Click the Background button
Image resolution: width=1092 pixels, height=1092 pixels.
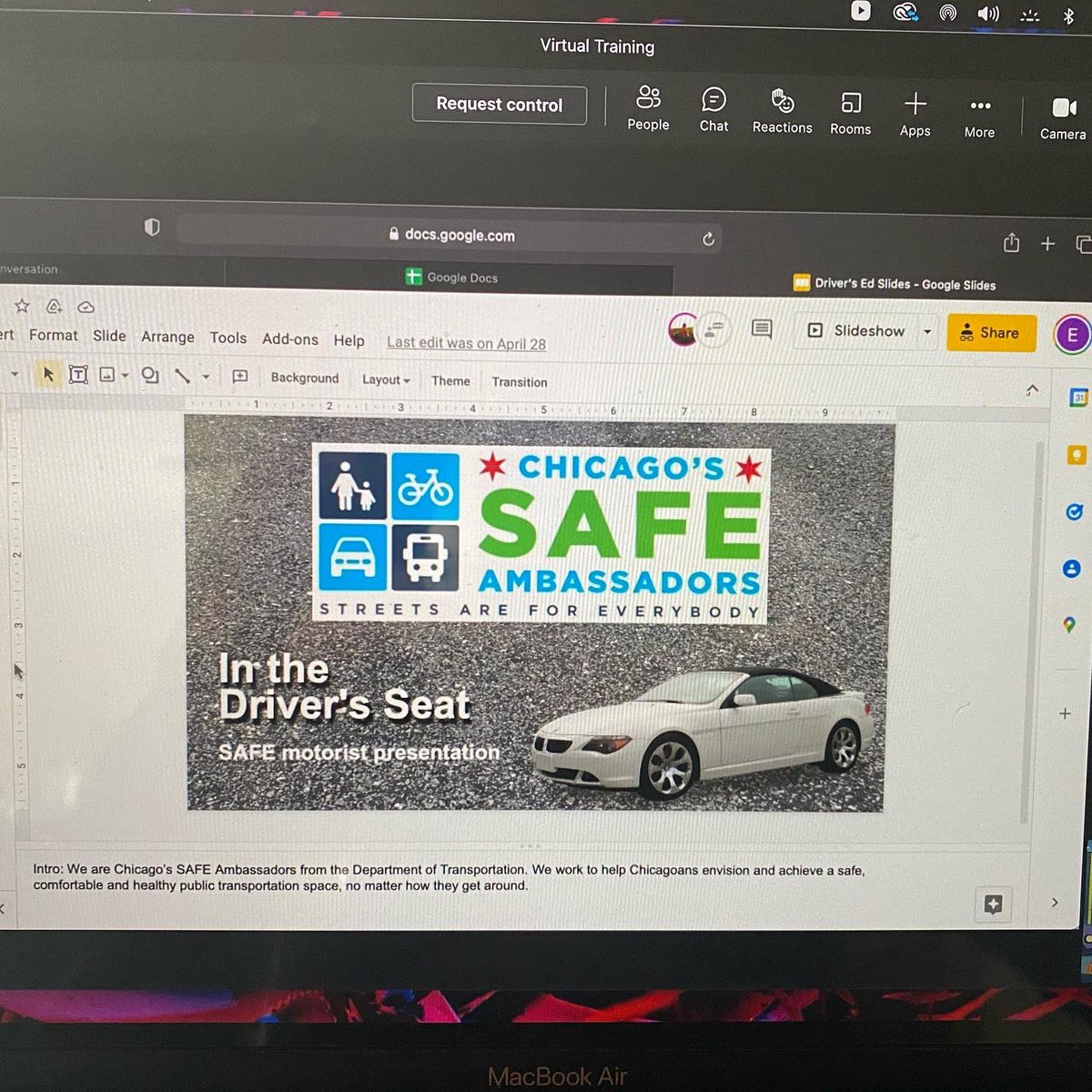point(304,378)
